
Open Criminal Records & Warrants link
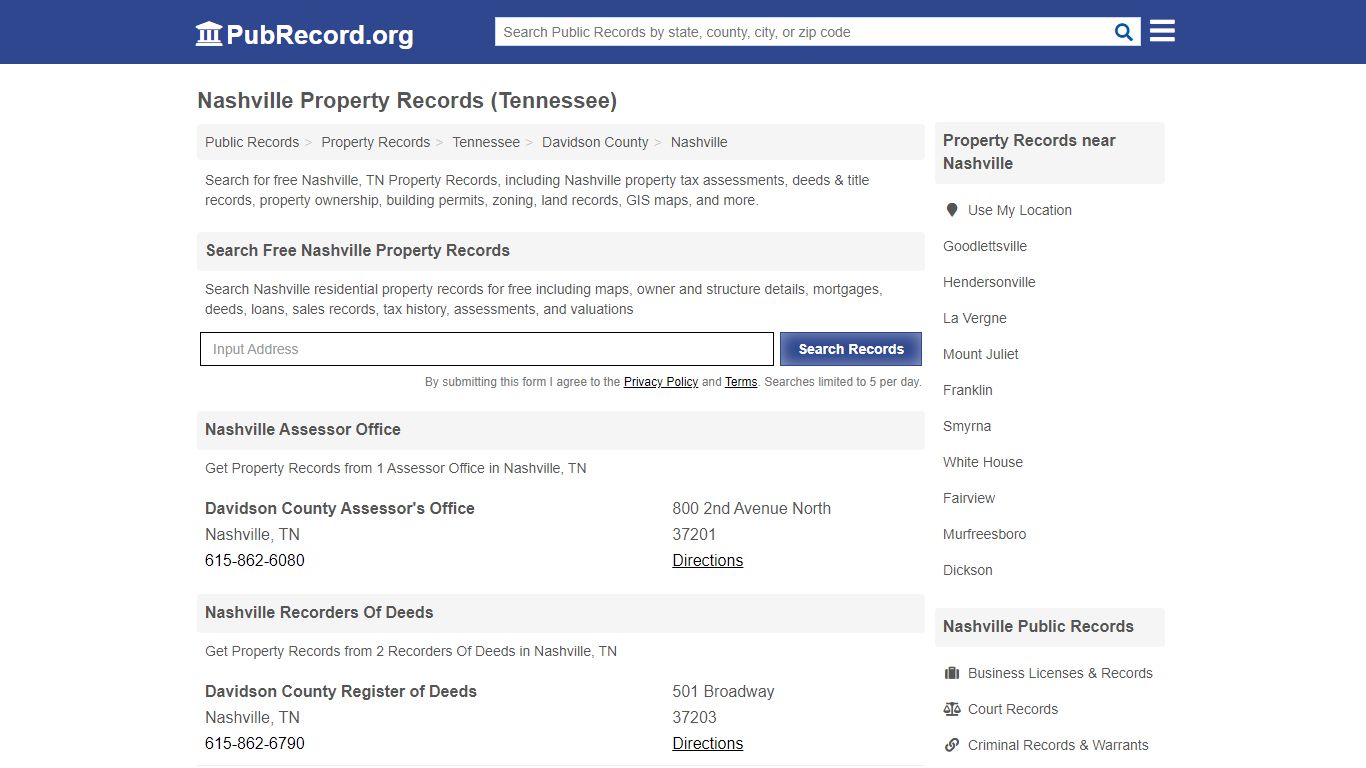tap(1058, 745)
